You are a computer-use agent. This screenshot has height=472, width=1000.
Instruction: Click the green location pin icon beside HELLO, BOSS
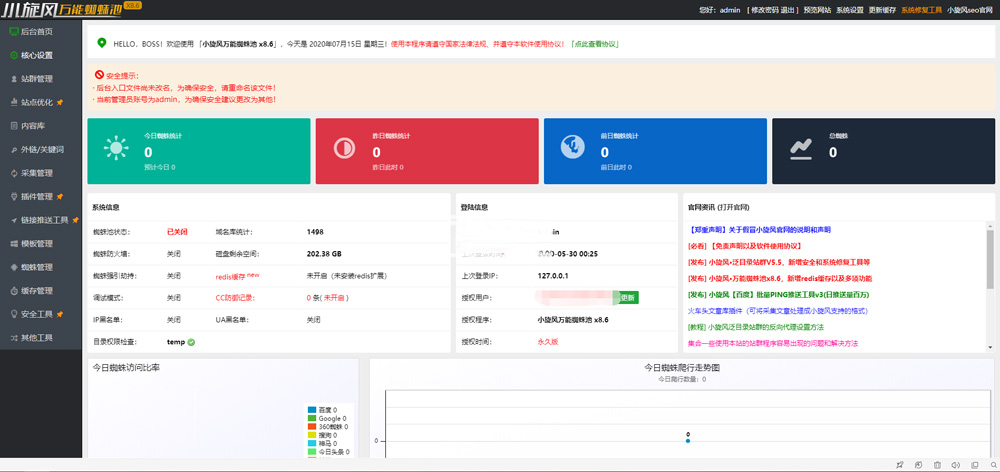(101, 44)
